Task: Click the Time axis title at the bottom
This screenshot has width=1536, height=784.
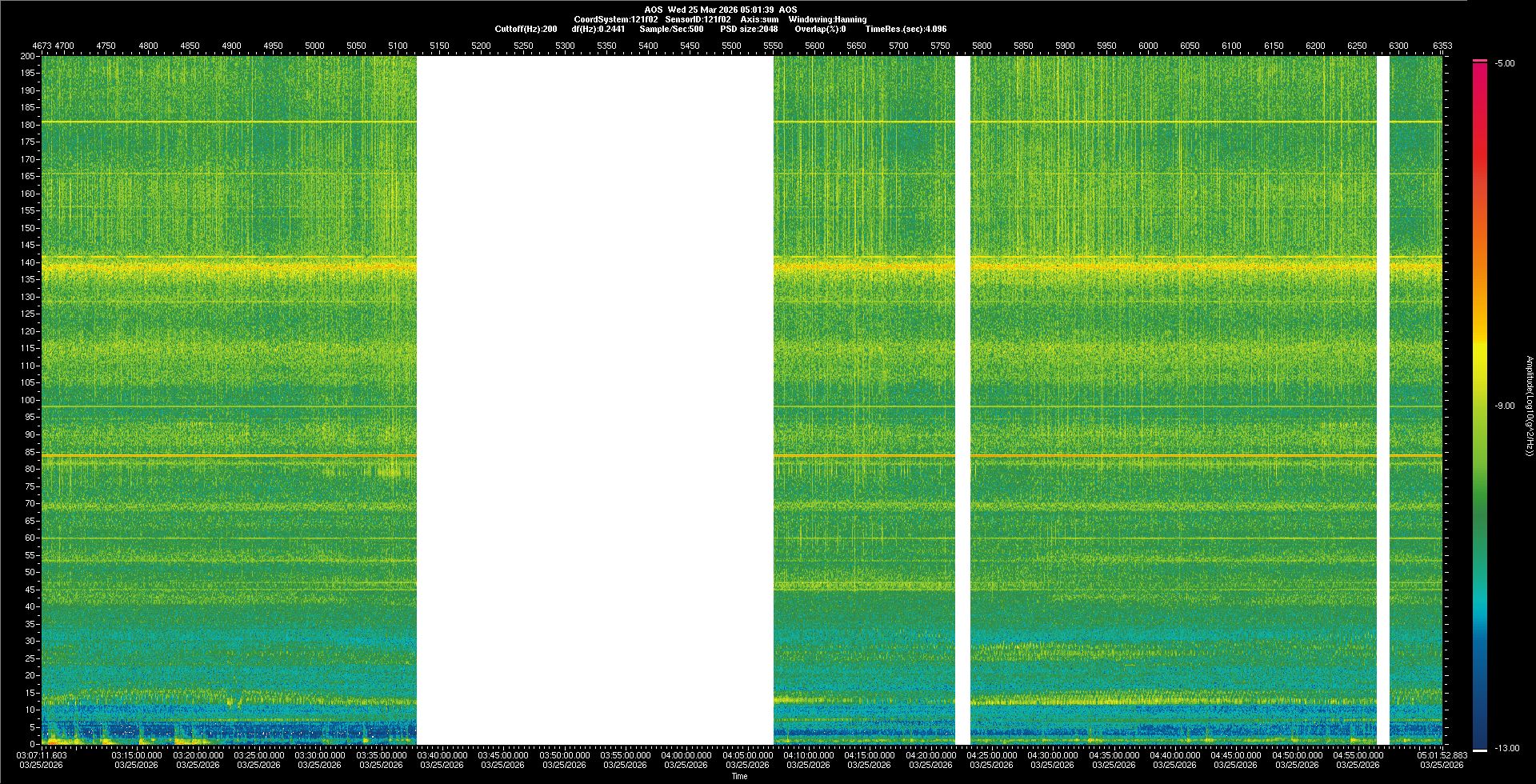Action: (x=739, y=776)
